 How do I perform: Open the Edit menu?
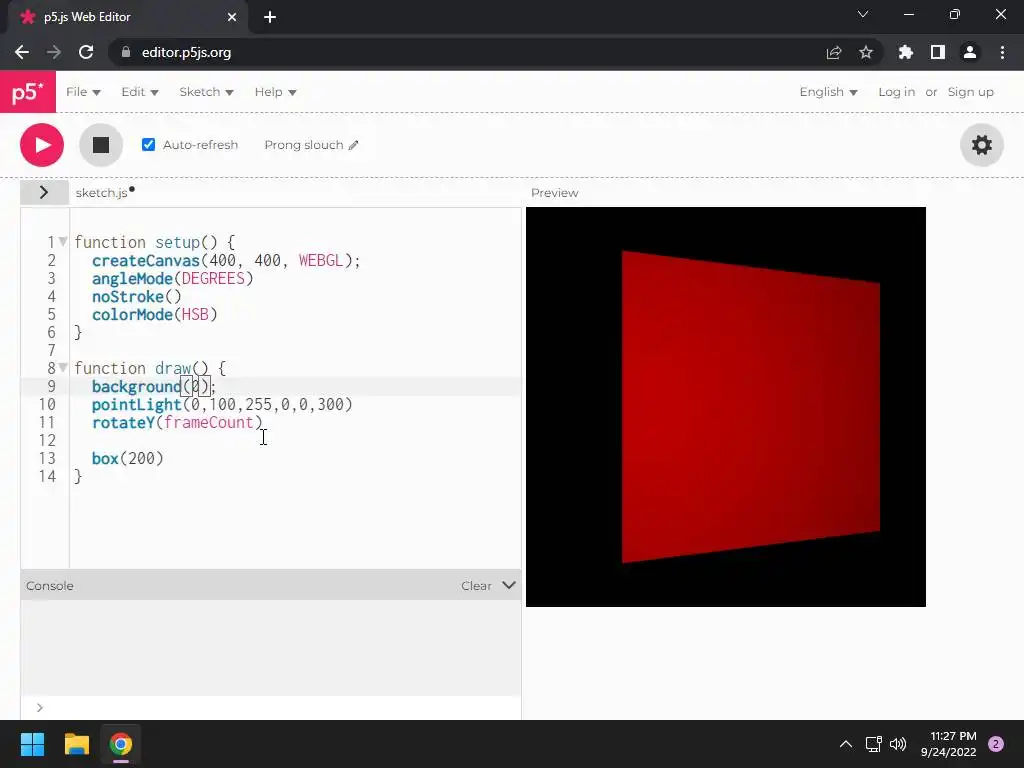140,92
